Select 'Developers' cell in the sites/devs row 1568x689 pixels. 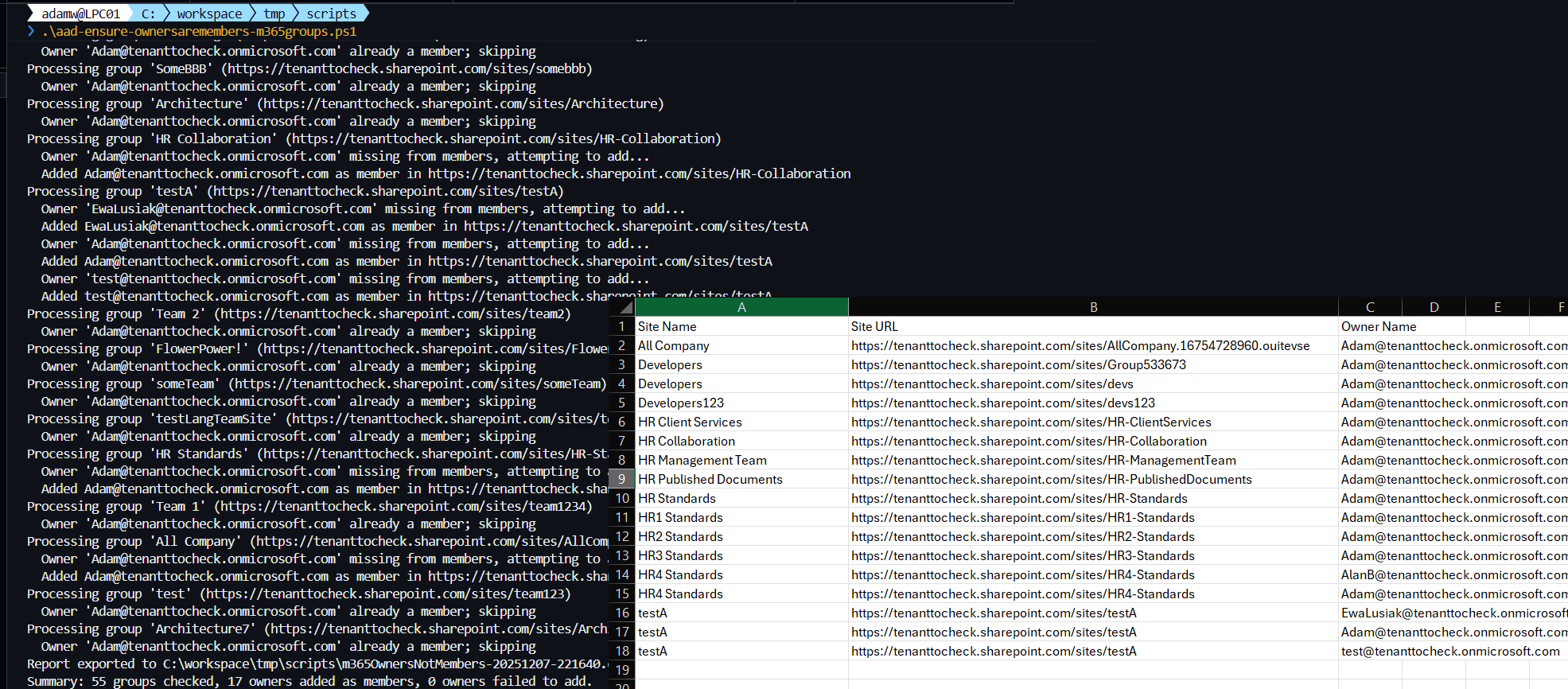741,383
